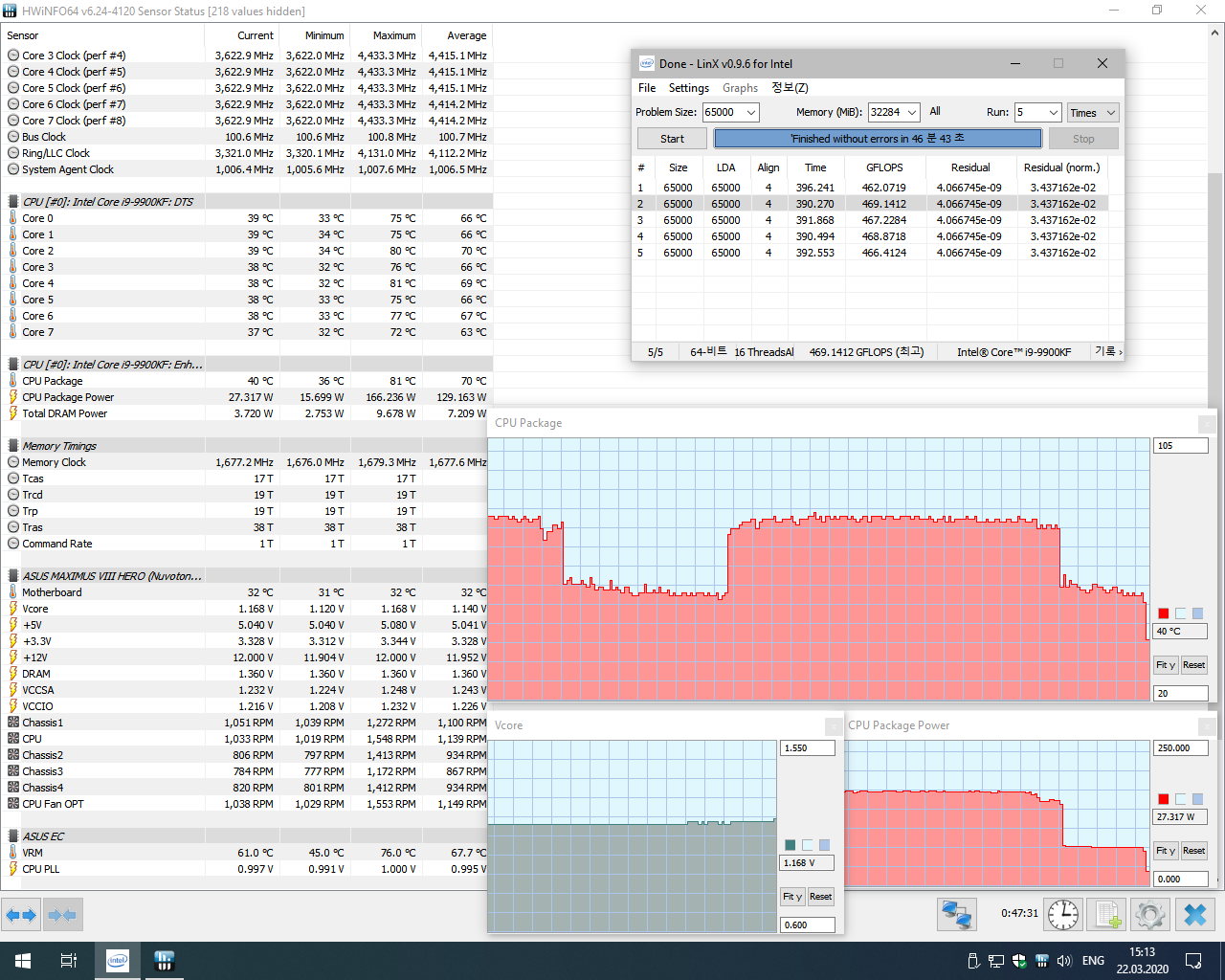Open the Graphs menu in LinX
This screenshot has width=1225, height=980.
[740, 88]
